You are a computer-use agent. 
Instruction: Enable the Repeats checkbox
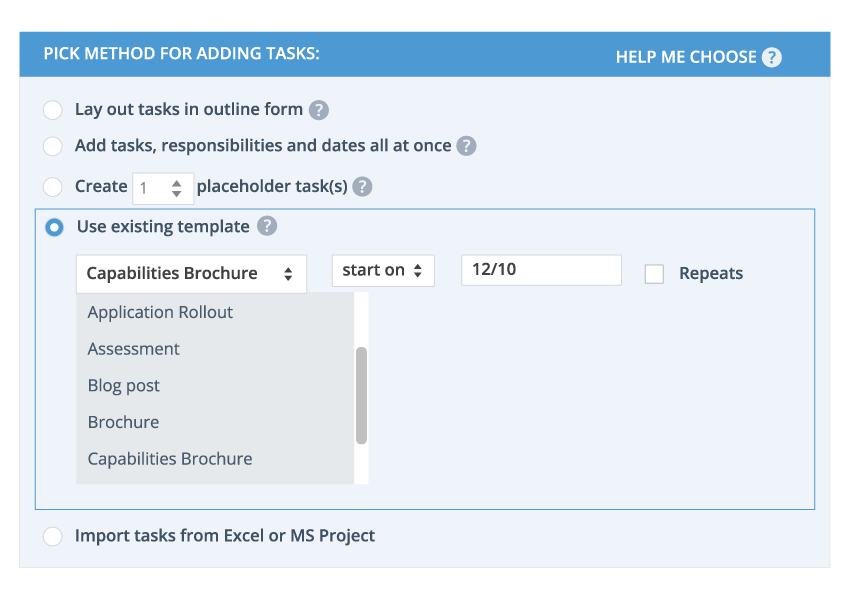[x=654, y=274]
